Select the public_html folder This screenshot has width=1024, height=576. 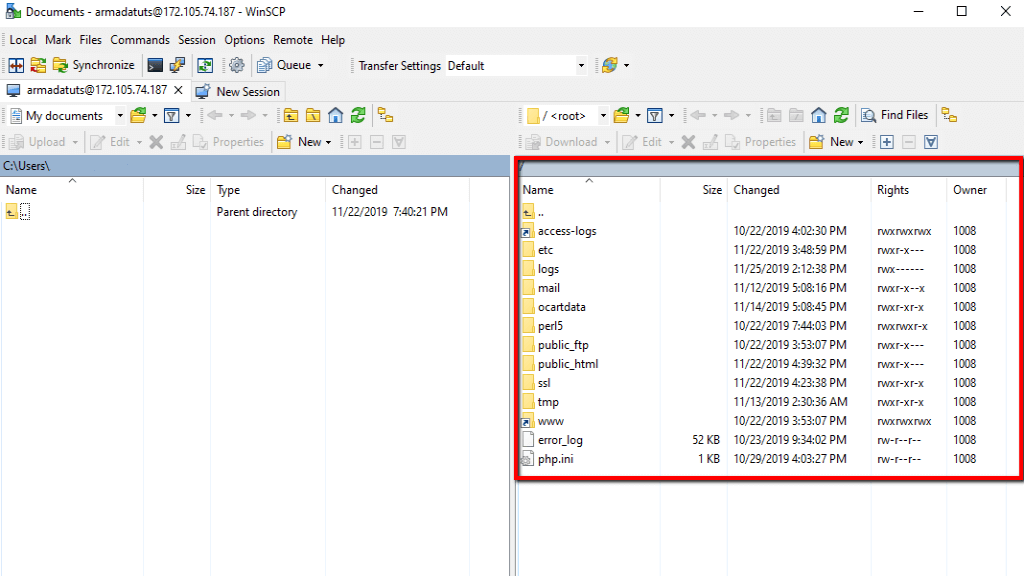pyautogui.click(x=567, y=364)
